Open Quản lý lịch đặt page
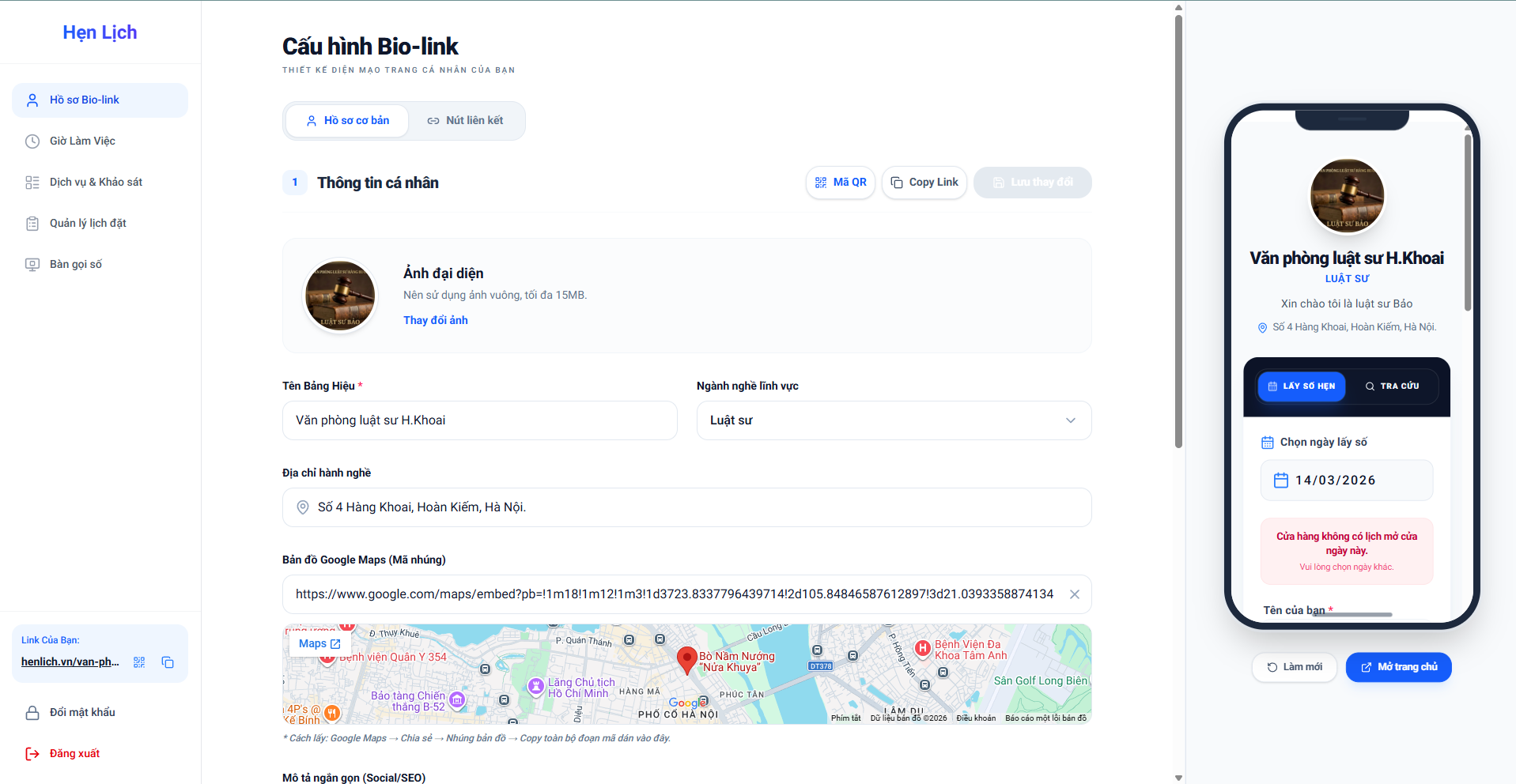This screenshot has height=784, width=1516. (88, 224)
